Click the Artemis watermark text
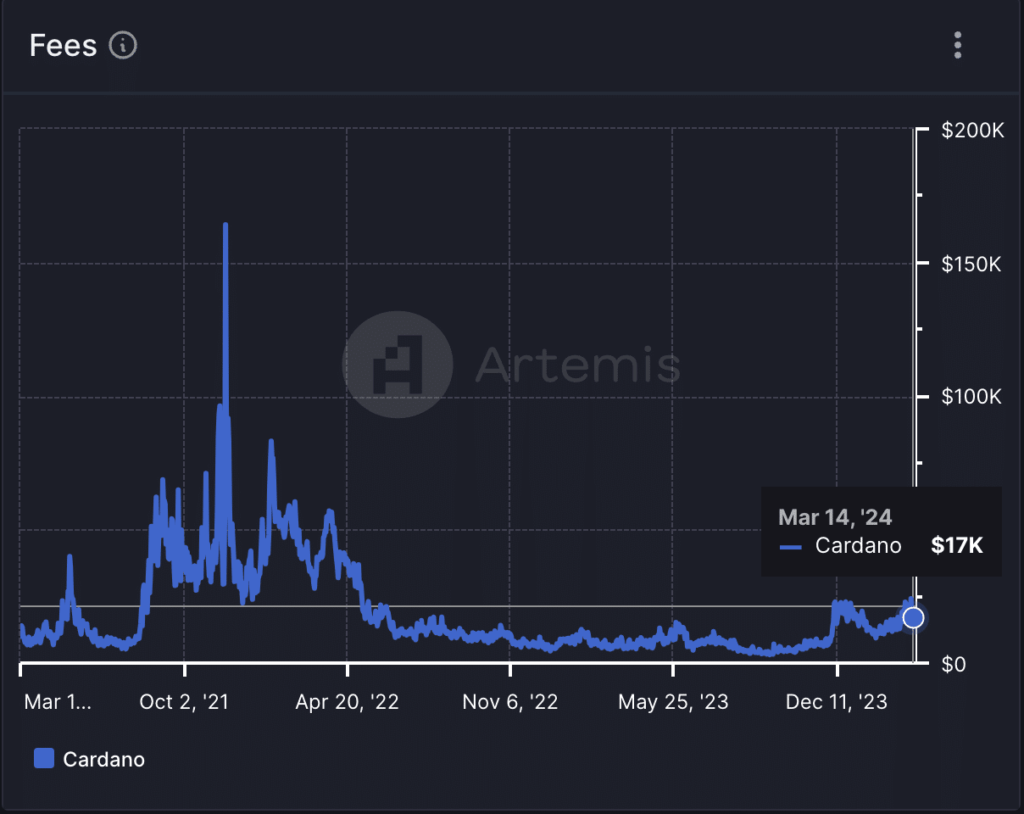 [x=577, y=364]
